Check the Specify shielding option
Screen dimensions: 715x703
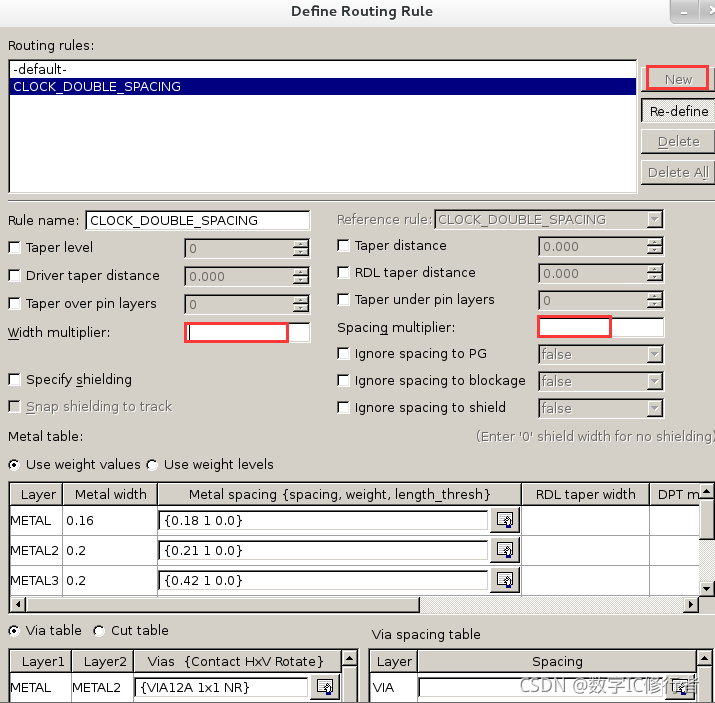pyautogui.click(x=15, y=379)
